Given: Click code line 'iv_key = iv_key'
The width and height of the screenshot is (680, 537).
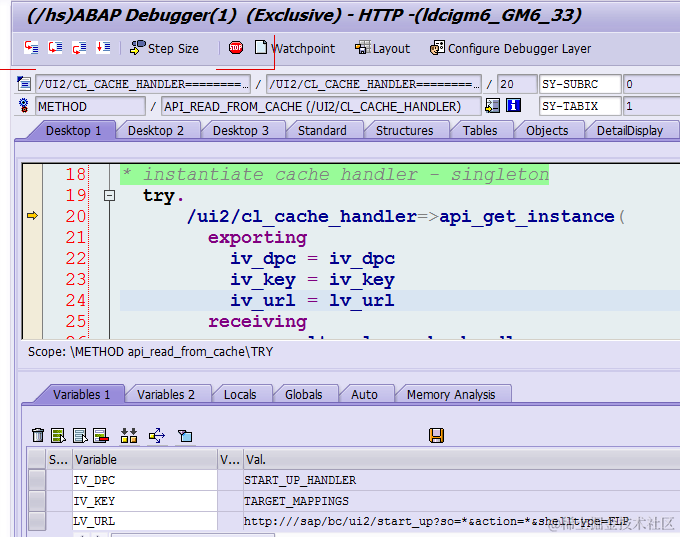Looking at the screenshot, I should click(313, 279).
